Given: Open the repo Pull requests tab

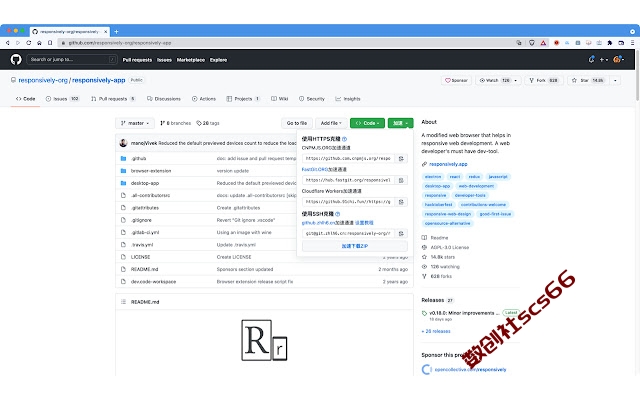Looking at the screenshot, I should [x=113, y=99].
